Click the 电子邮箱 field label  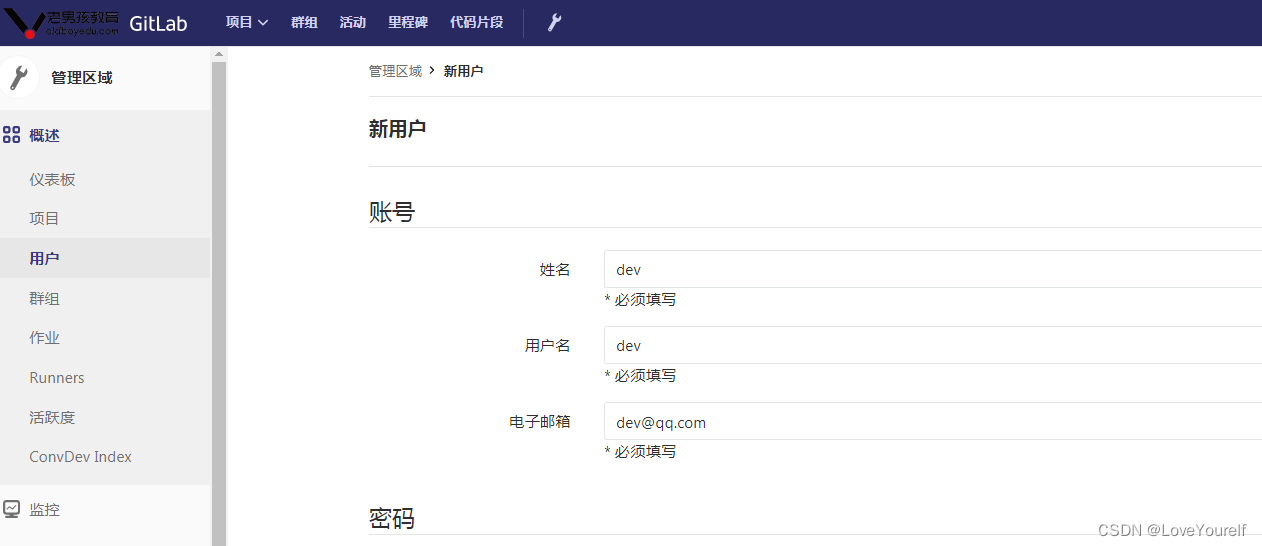point(540,421)
